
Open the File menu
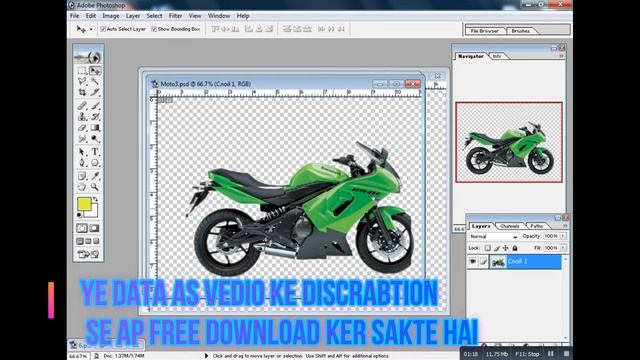click(x=75, y=16)
